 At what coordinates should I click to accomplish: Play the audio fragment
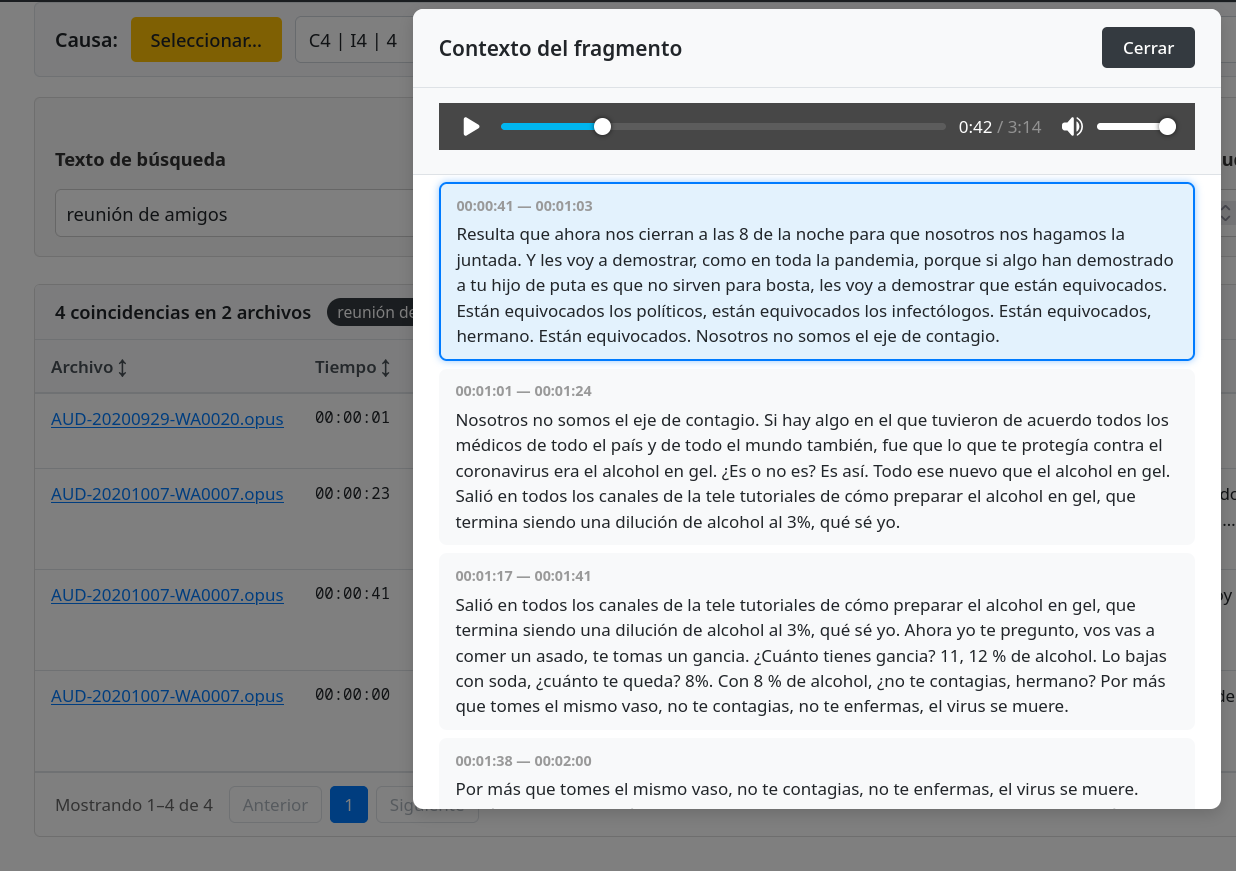point(471,127)
